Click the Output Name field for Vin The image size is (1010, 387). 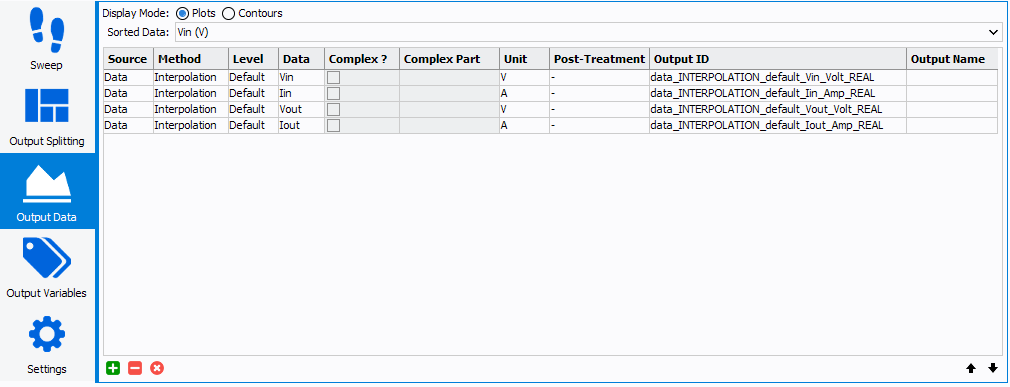click(x=952, y=77)
